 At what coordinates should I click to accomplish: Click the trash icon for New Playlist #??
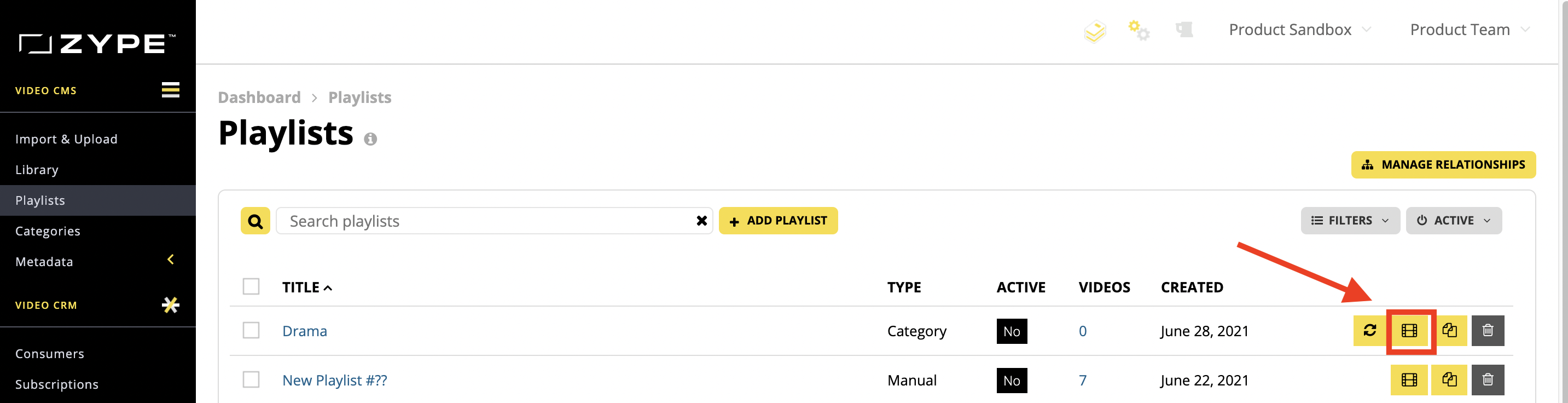click(1488, 380)
